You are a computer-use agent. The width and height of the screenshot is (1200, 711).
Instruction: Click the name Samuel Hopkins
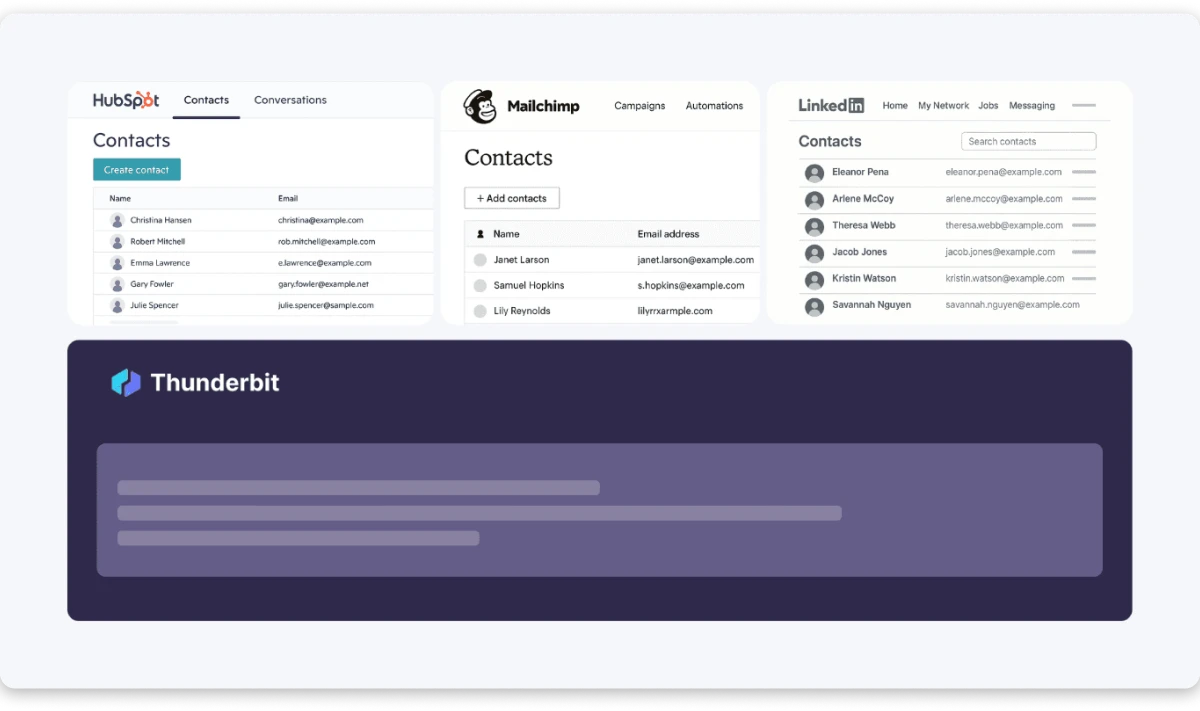tap(529, 285)
